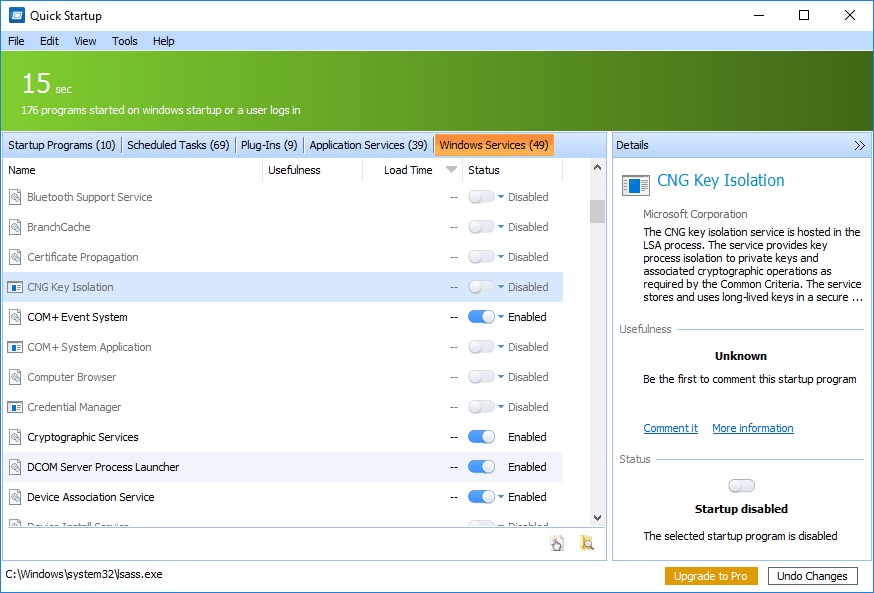Click the Device Association Service icon

(x=15, y=497)
